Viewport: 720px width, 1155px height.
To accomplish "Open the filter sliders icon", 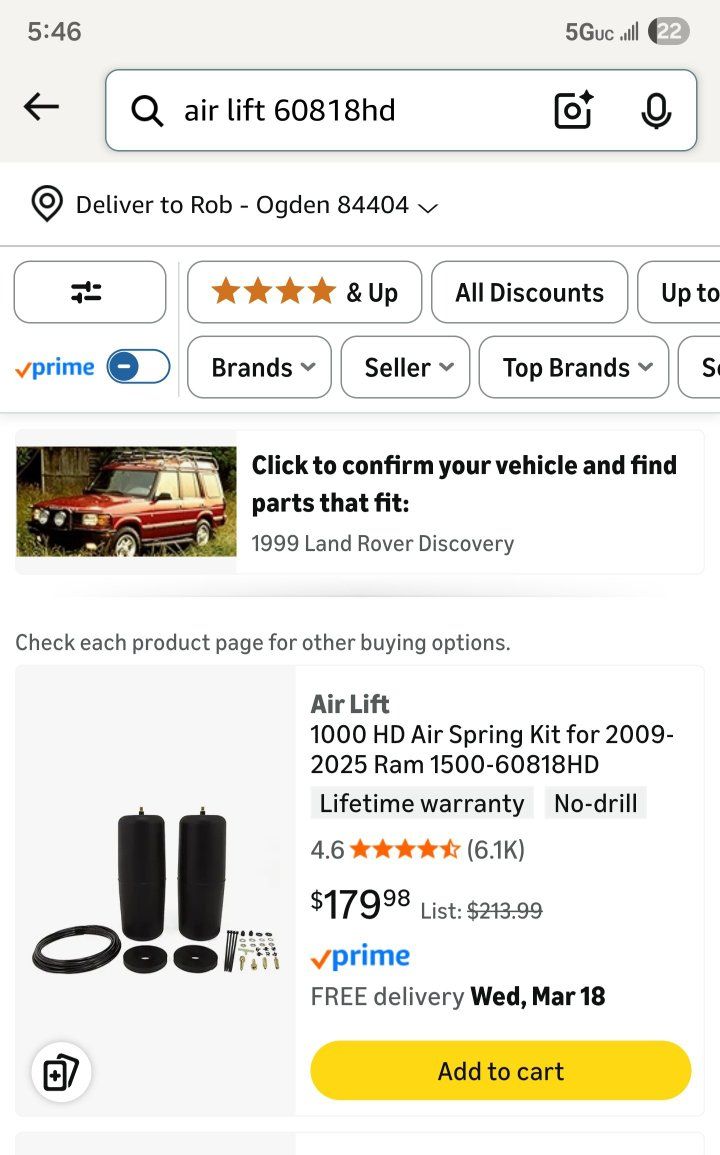I will 89,292.
